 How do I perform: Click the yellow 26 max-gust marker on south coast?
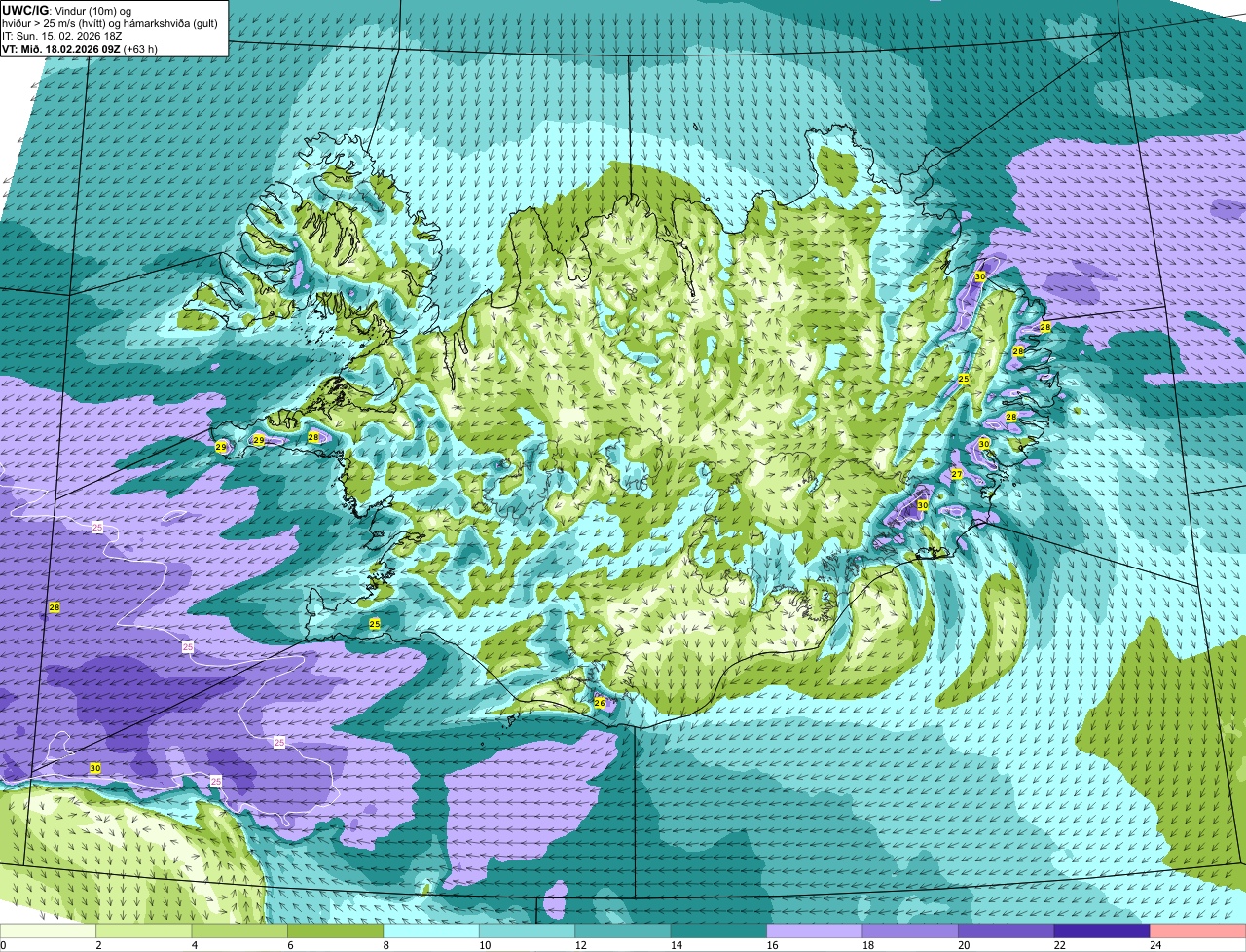pyautogui.click(x=600, y=703)
